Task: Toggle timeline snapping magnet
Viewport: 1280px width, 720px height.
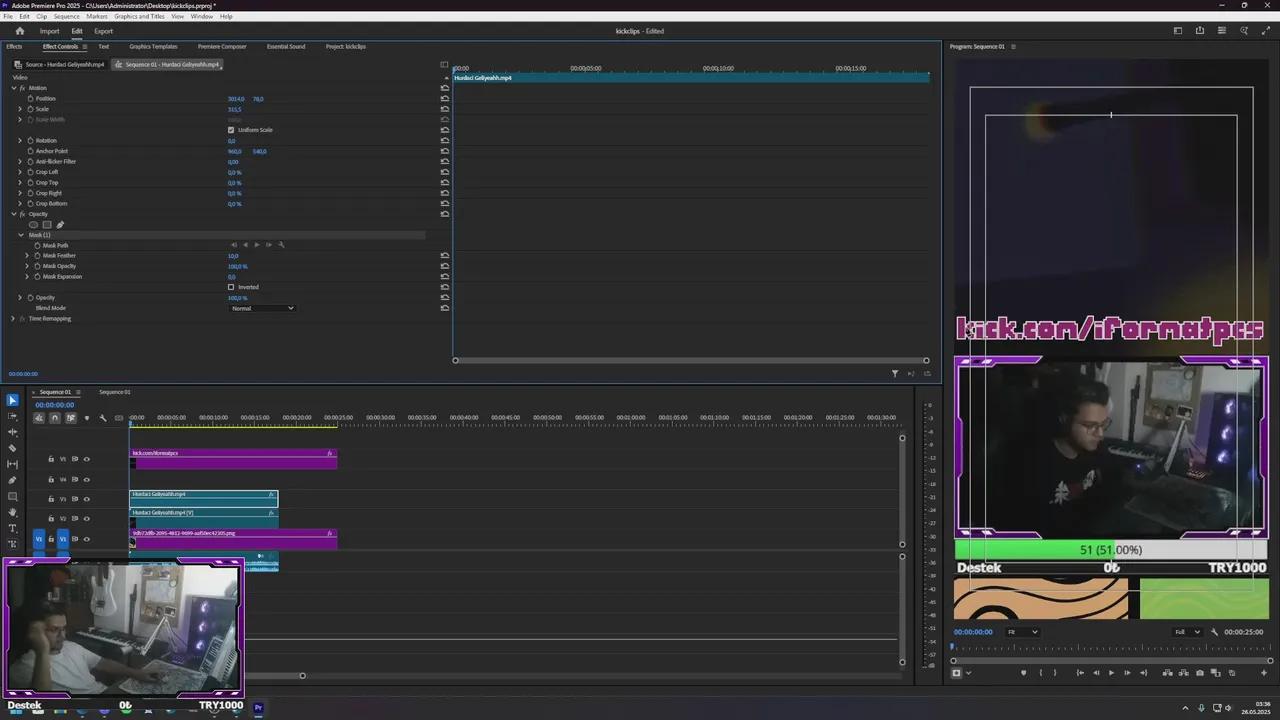Action: coord(55,418)
